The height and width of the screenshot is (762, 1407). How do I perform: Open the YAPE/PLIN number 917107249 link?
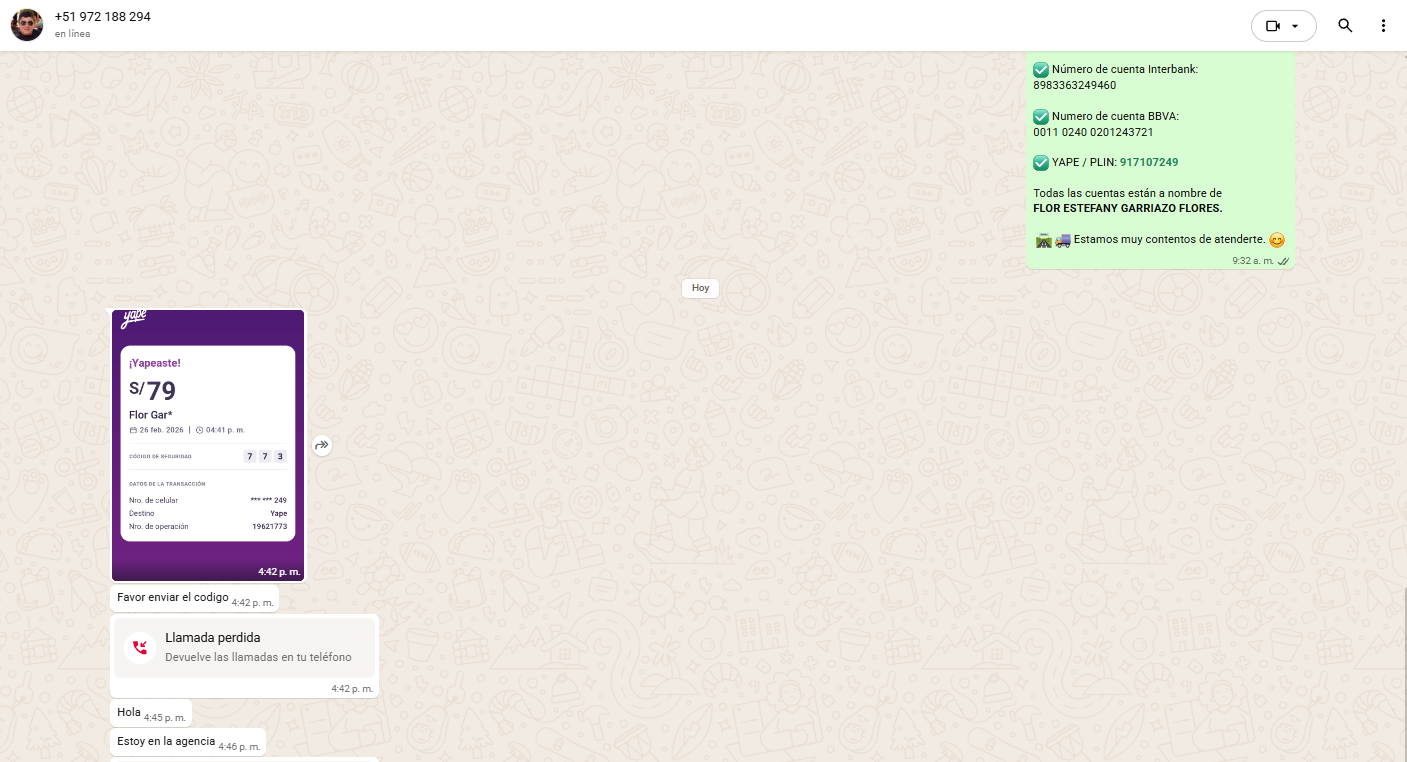point(1148,162)
